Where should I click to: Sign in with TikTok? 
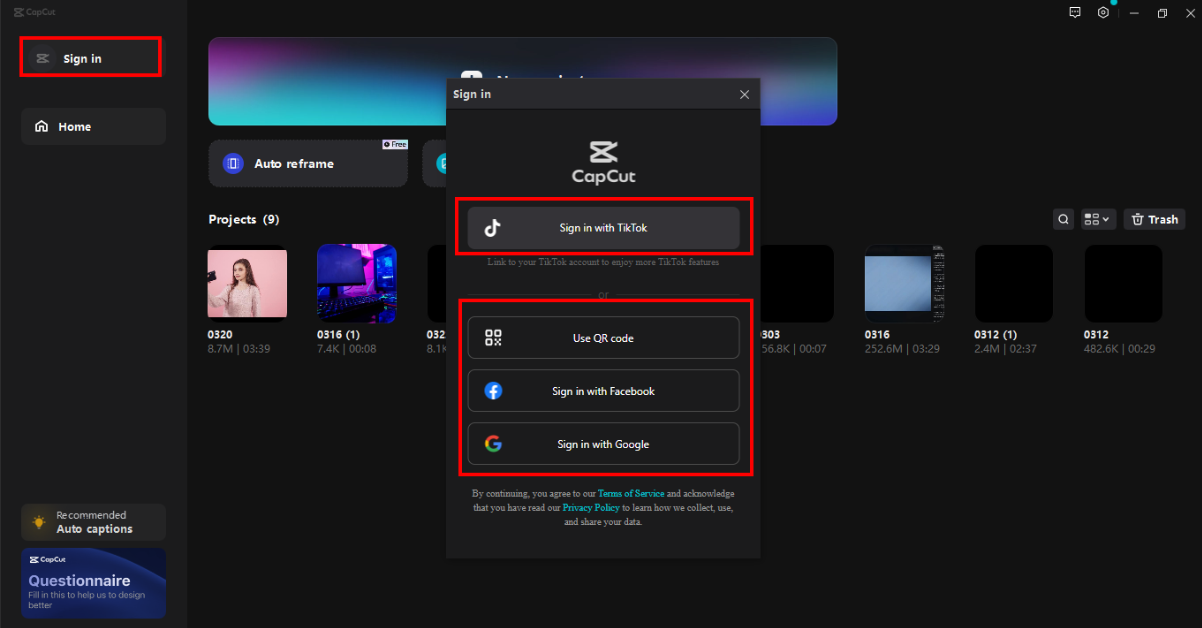click(x=603, y=228)
